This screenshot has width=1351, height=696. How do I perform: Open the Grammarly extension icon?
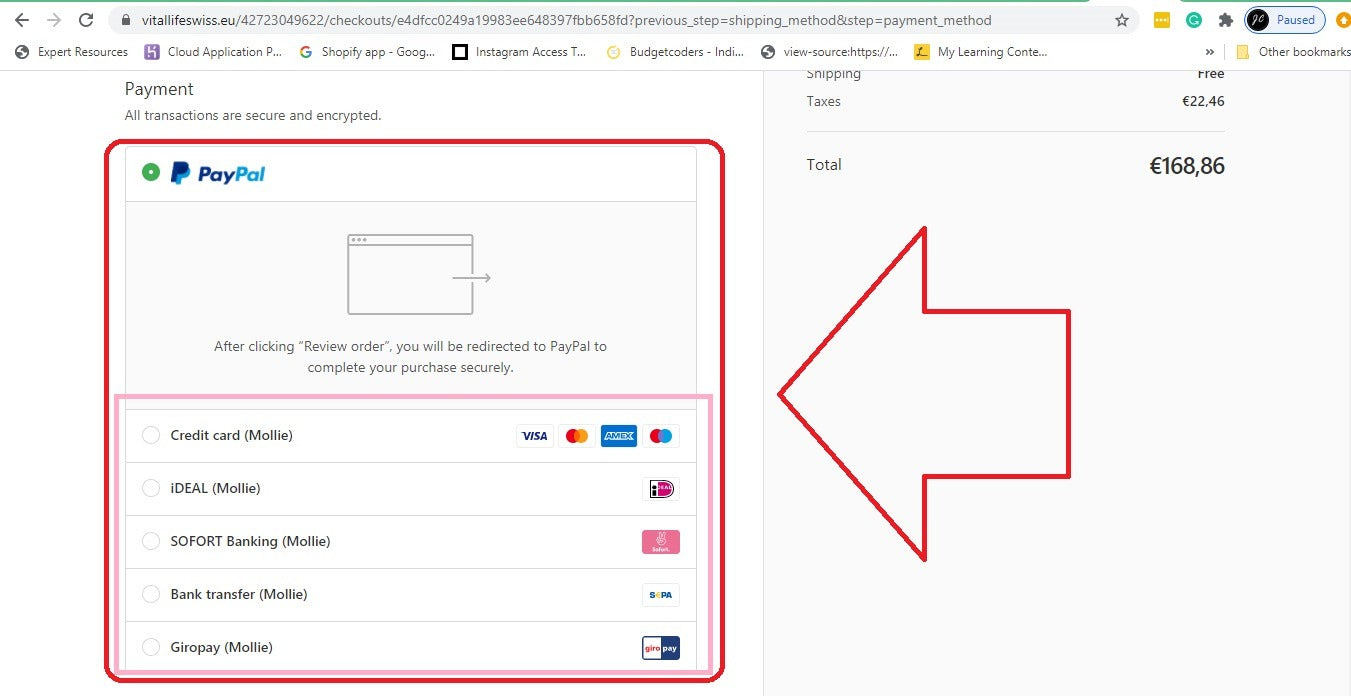click(x=1193, y=20)
